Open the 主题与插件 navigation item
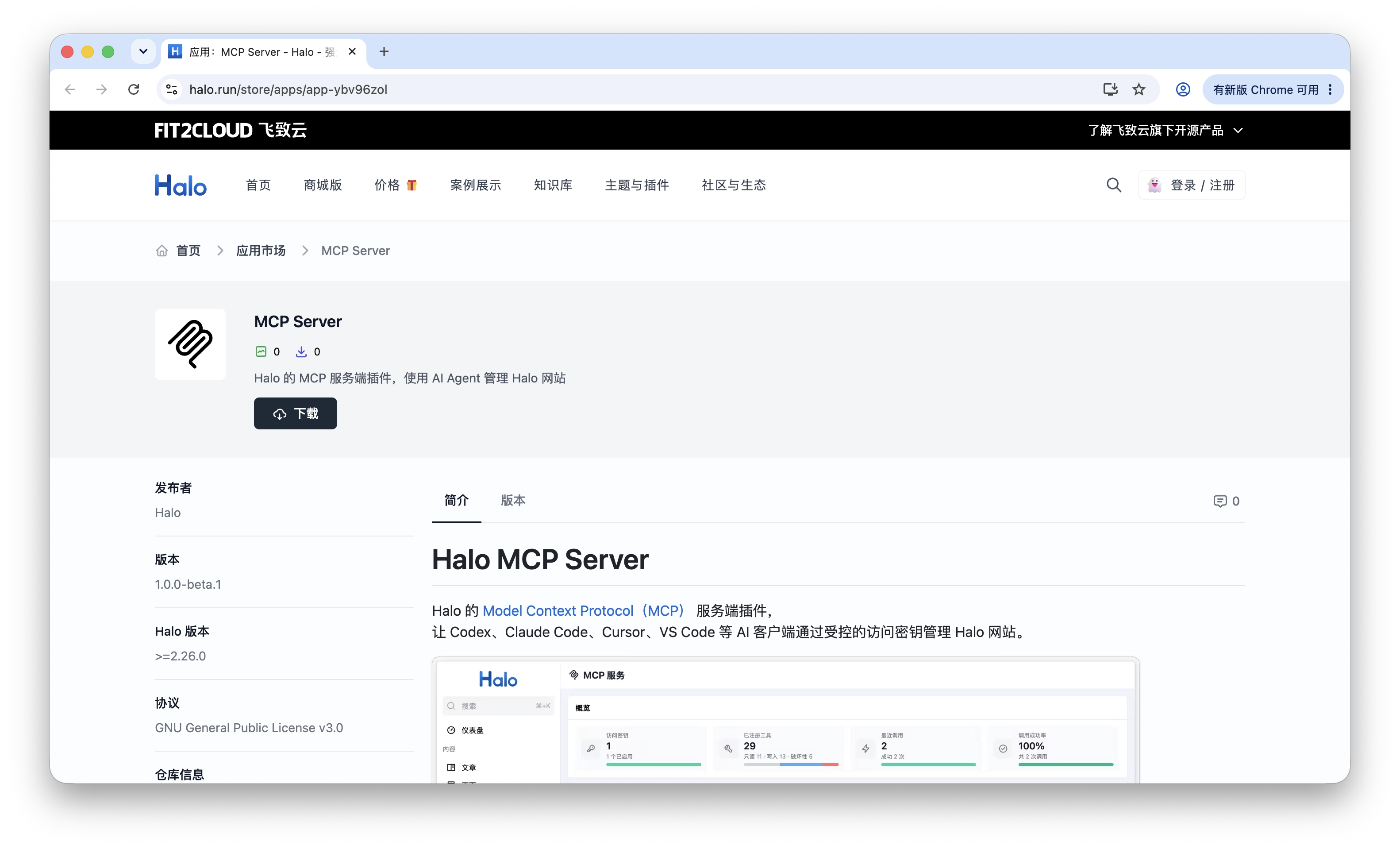This screenshot has height=849, width=1400. click(637, 185)
